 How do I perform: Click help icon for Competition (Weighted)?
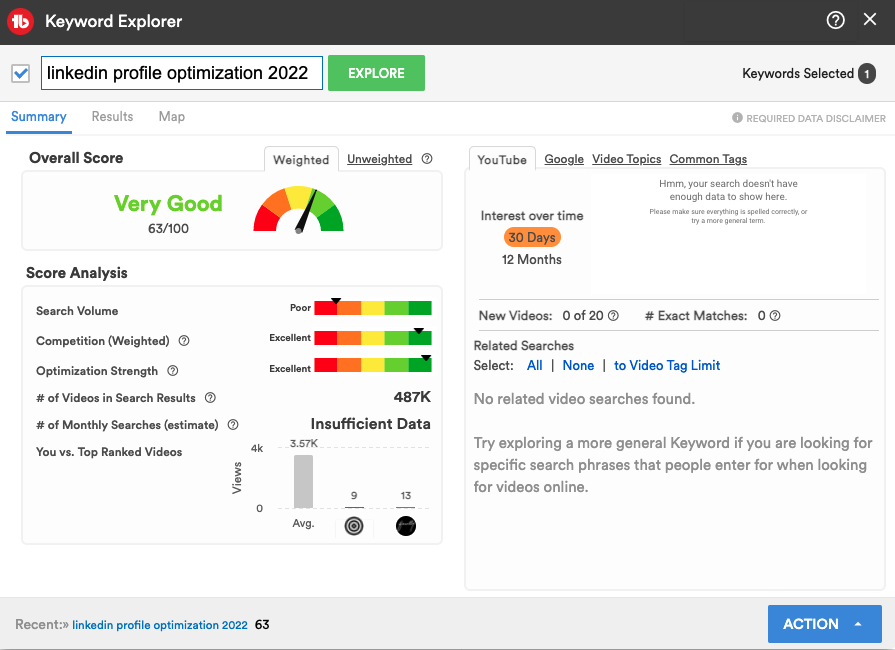(184, 341)
